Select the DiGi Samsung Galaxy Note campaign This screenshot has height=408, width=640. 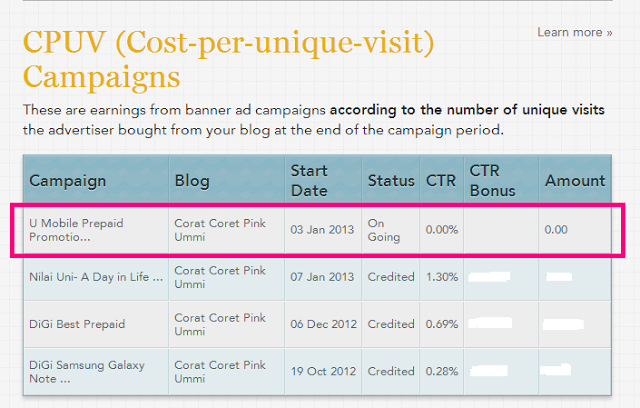tap(86, 371)
